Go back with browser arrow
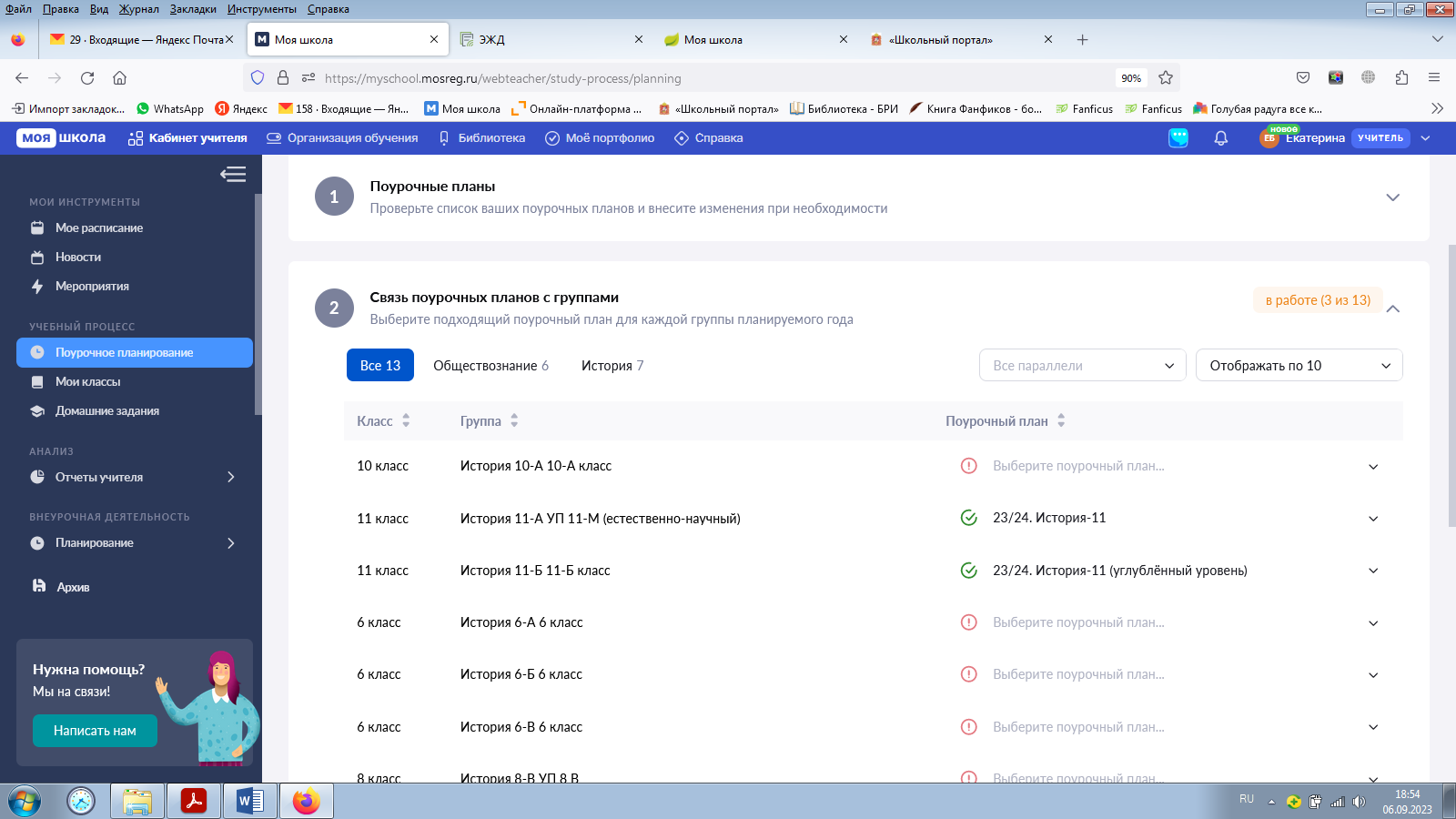This screenshot has height=819, width=1456. point(22,78)
